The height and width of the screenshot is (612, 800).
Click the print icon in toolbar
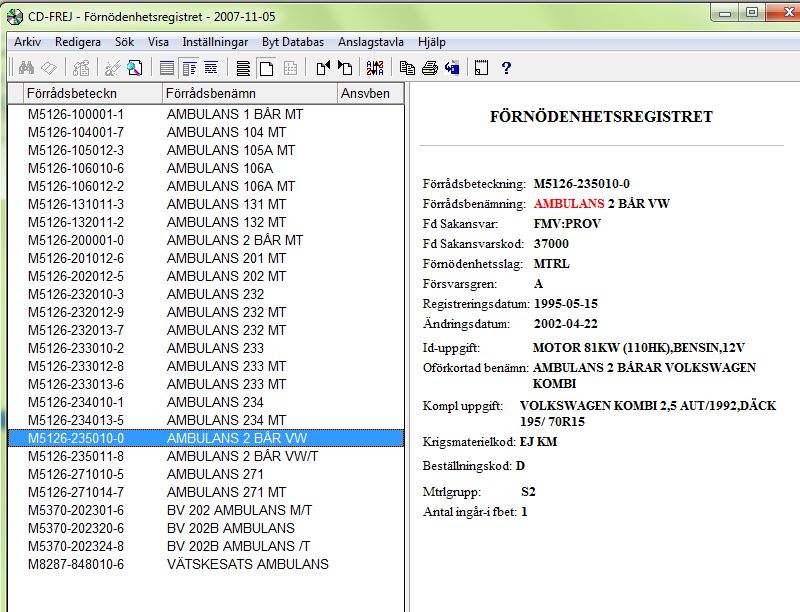pos(429,68)
